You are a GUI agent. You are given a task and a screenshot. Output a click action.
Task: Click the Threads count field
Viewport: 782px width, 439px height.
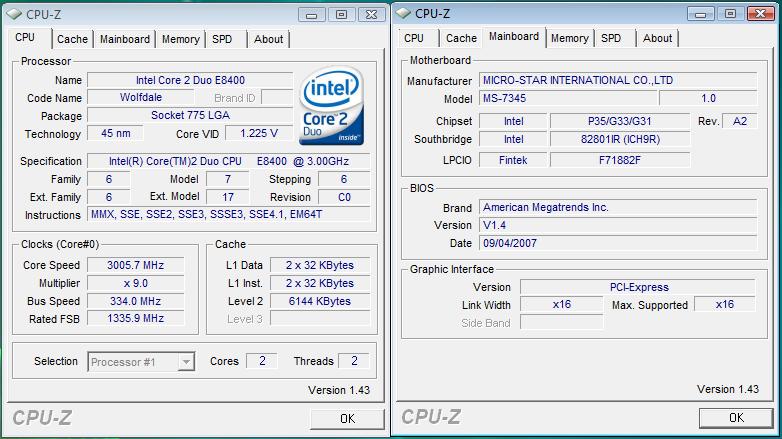(x=354, y=361)
